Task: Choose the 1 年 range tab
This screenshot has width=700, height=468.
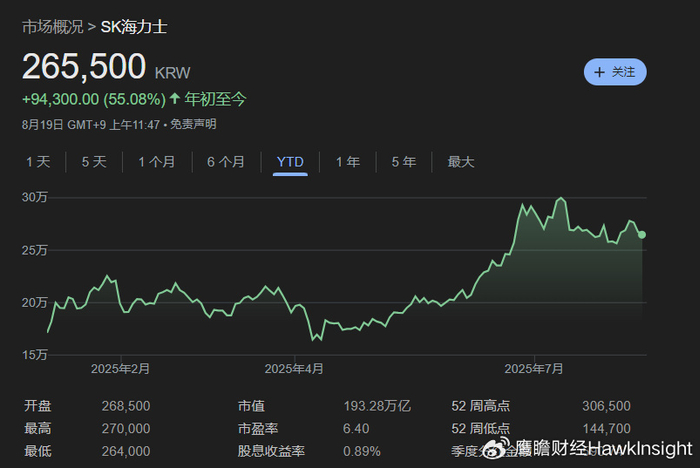Action: (x=348, y=162)
